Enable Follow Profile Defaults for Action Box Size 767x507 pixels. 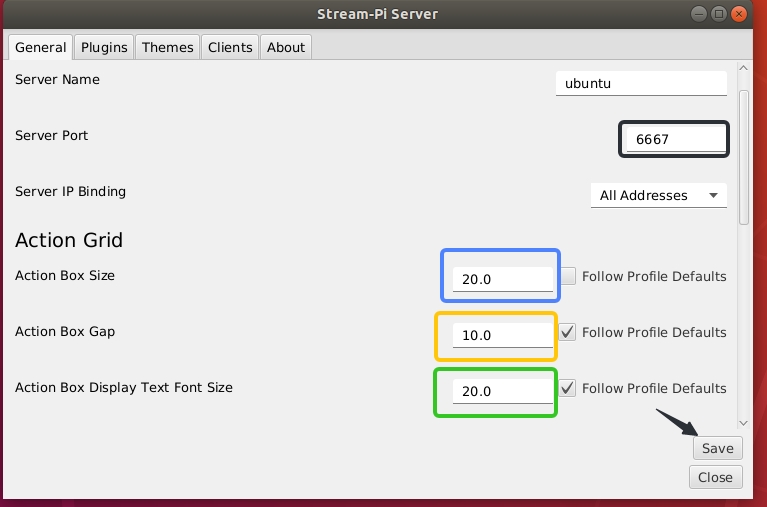tap(568, 276)
